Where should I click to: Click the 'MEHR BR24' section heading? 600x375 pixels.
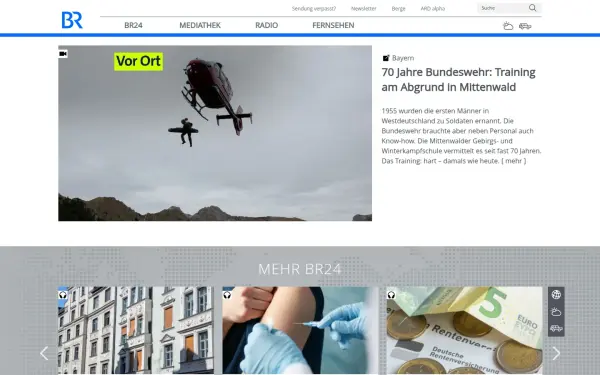point(300,269)
